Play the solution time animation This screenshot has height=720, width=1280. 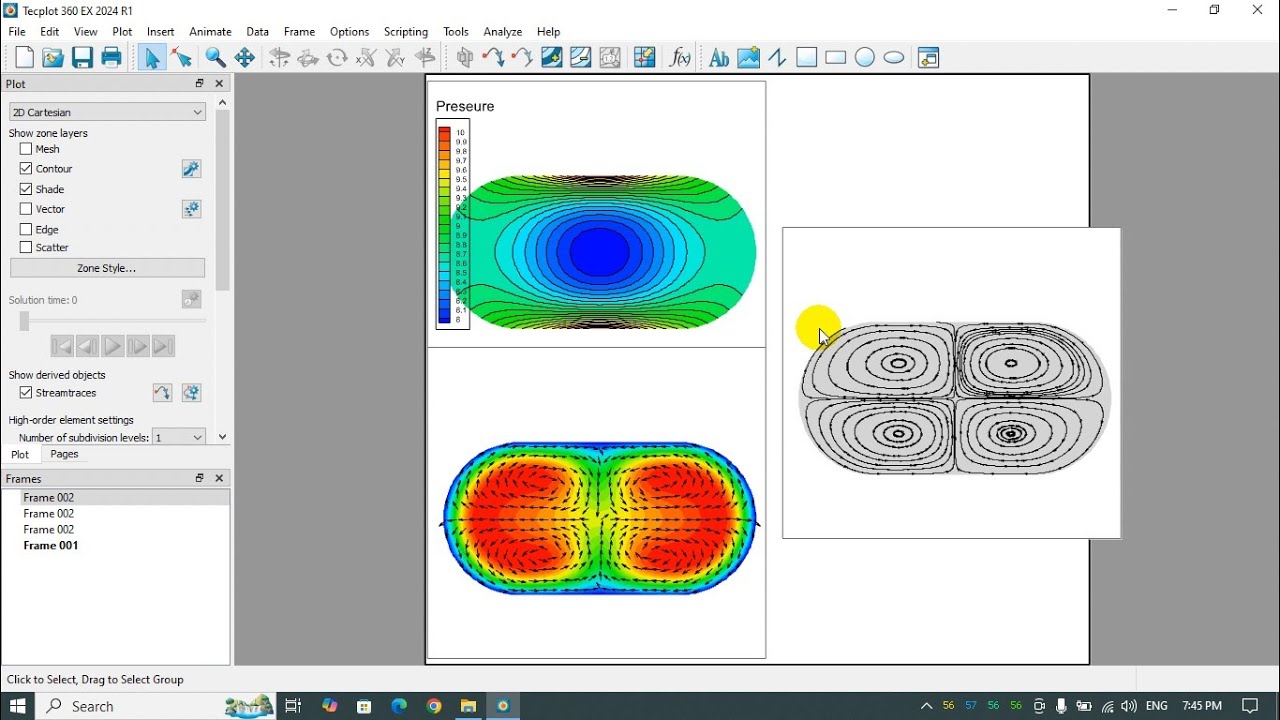112,346
